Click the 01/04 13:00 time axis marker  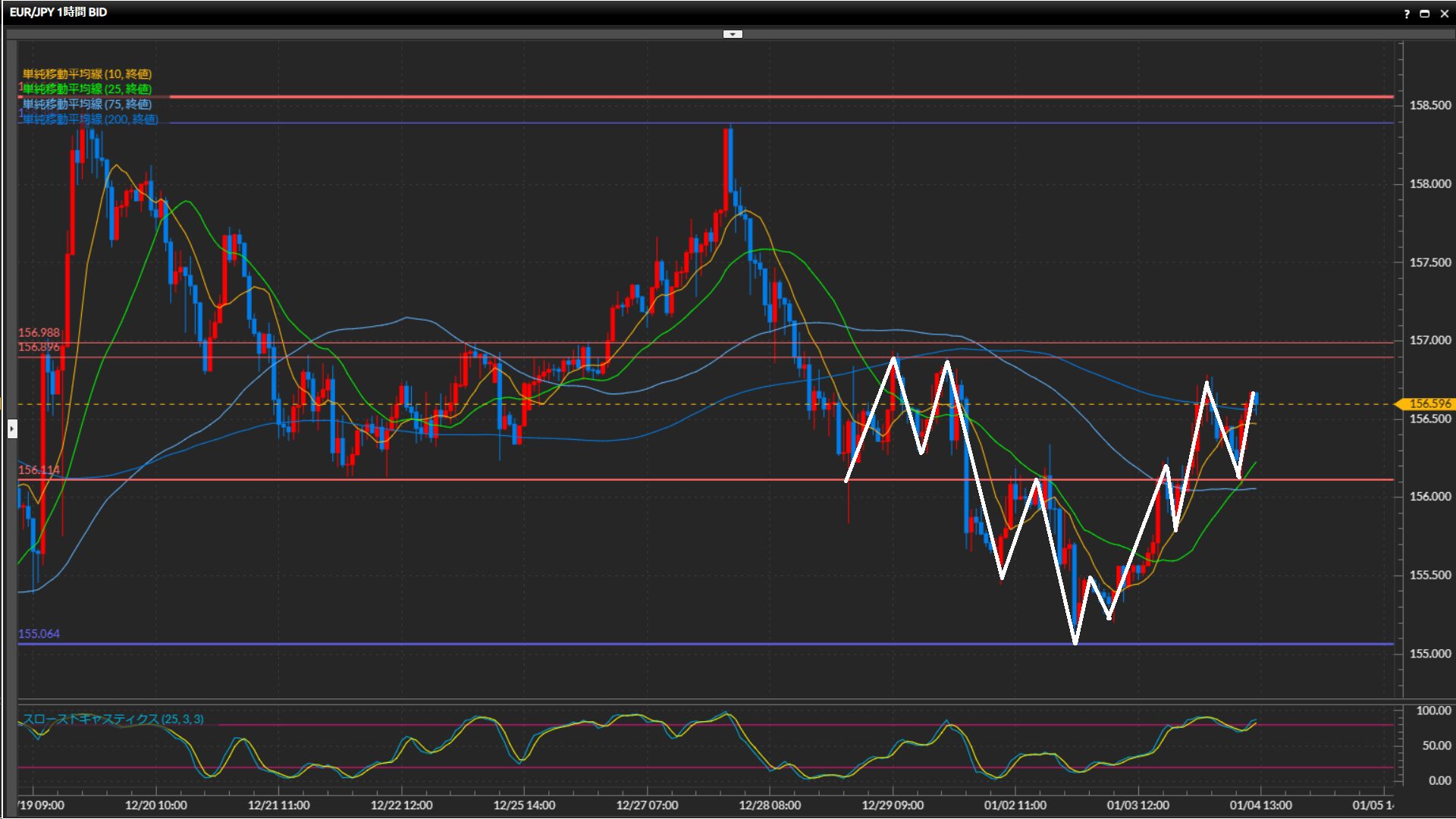1260,805
